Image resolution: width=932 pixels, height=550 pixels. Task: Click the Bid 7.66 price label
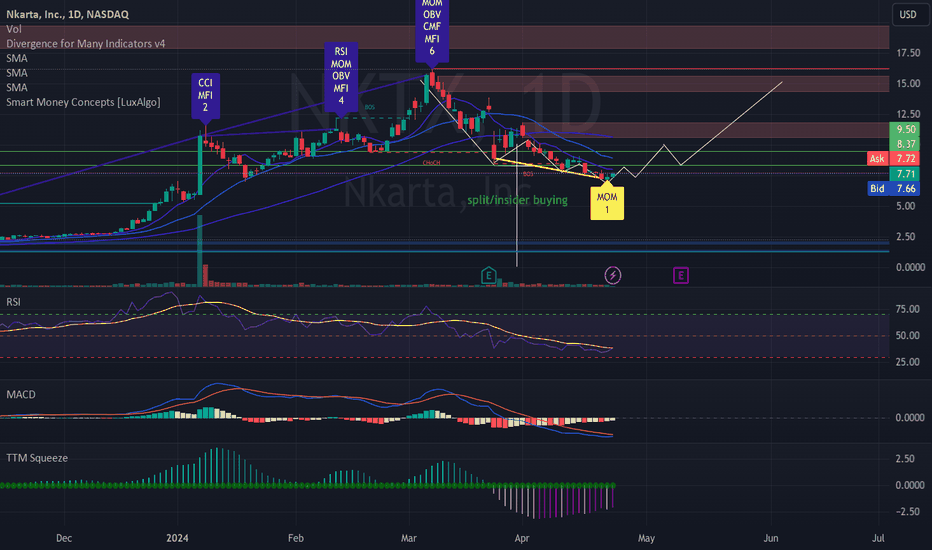(893, 188)
